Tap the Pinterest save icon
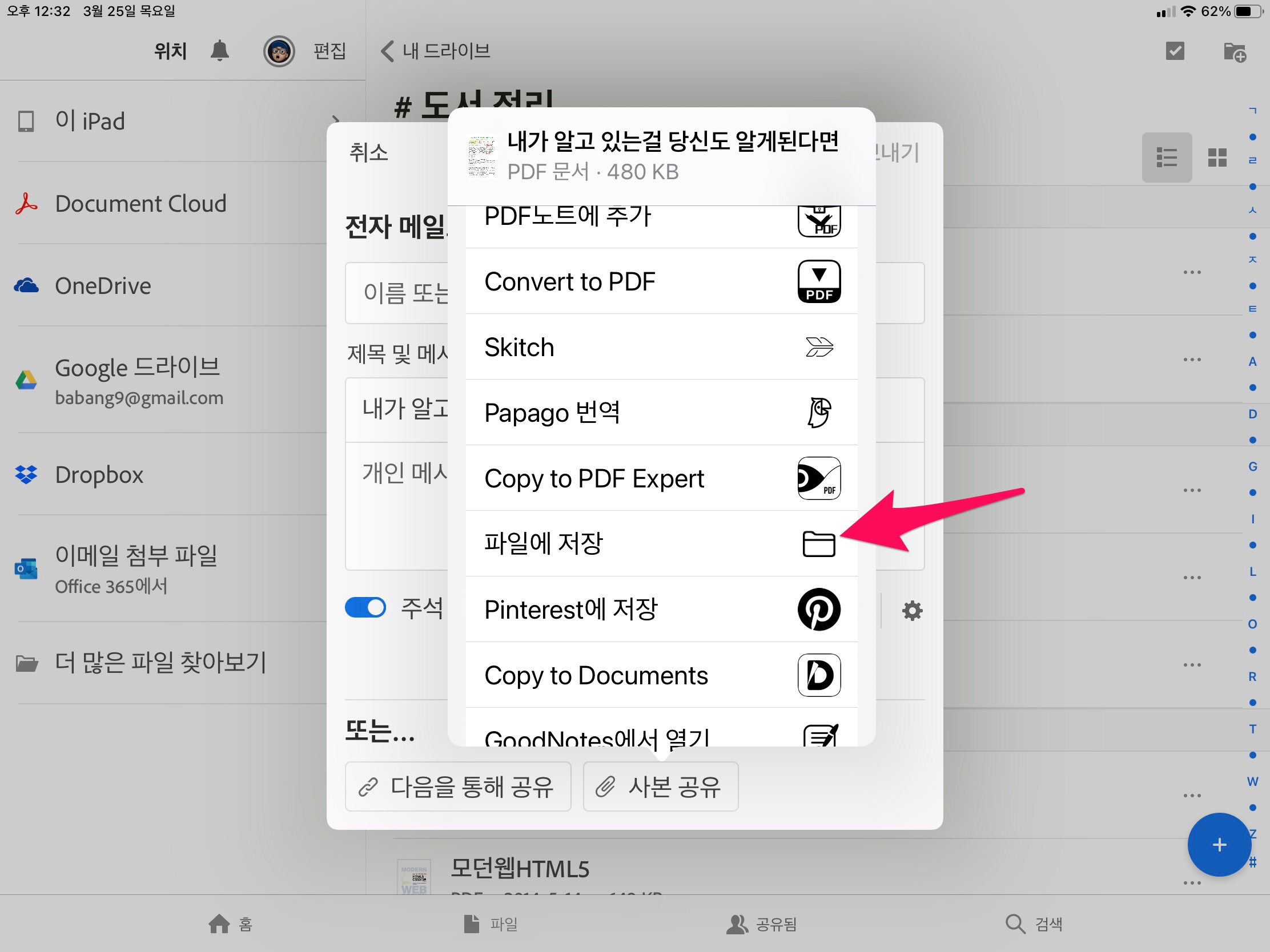The image size is (1270, 952). (818, 610)
